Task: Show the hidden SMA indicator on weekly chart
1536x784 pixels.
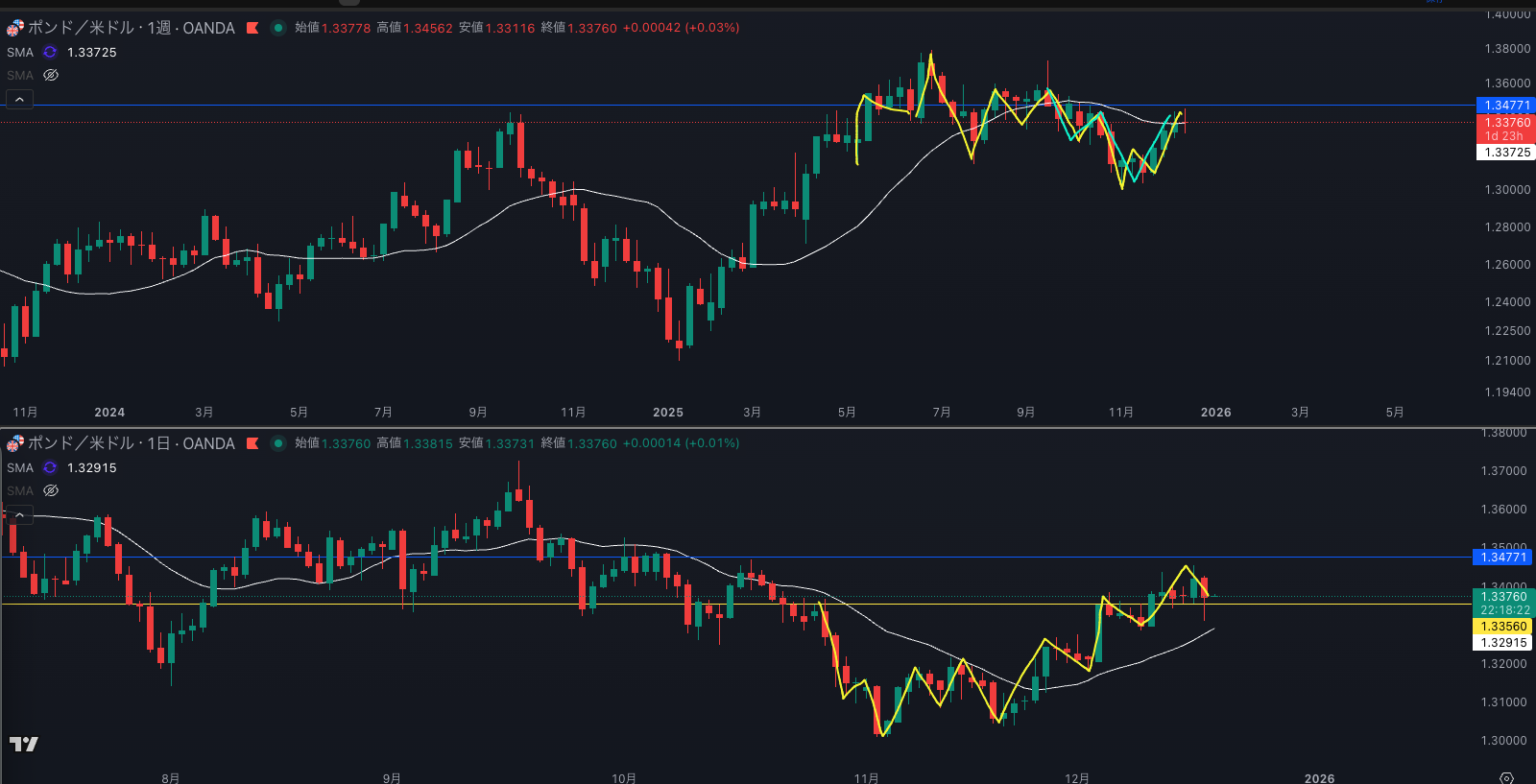Action: pyautogui.click(x=51, y=75)
